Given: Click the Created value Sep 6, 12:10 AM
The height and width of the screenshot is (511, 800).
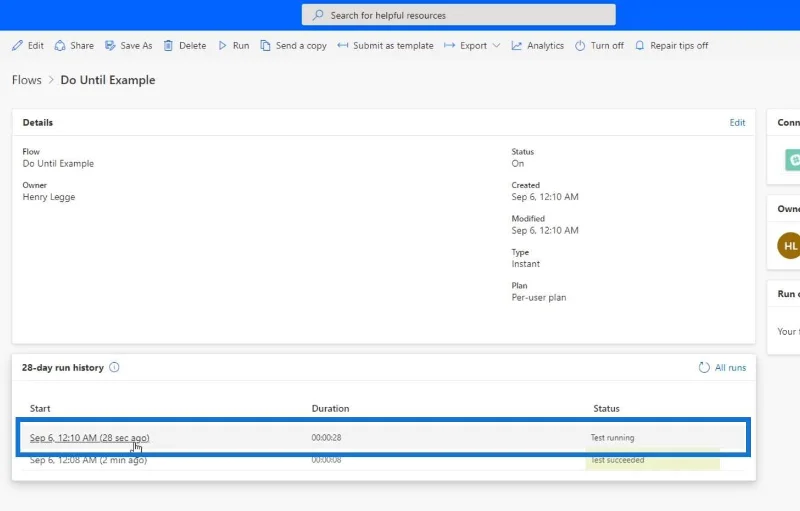Looking at the screenshot, I should pyautogui.click(x=545, y=197).
